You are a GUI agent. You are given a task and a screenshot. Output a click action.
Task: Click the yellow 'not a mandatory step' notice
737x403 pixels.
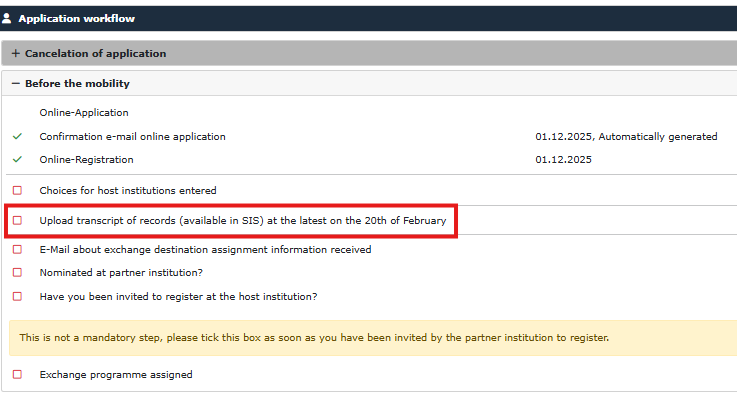pyautogui.click(x=314, y=338)
